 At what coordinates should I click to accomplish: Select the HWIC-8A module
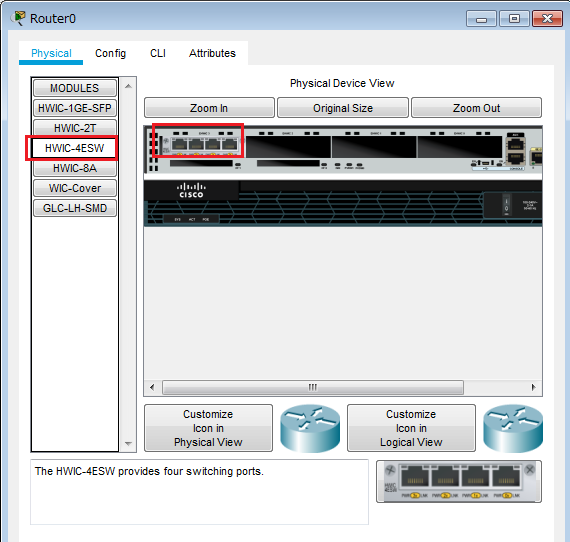point(75,168)
